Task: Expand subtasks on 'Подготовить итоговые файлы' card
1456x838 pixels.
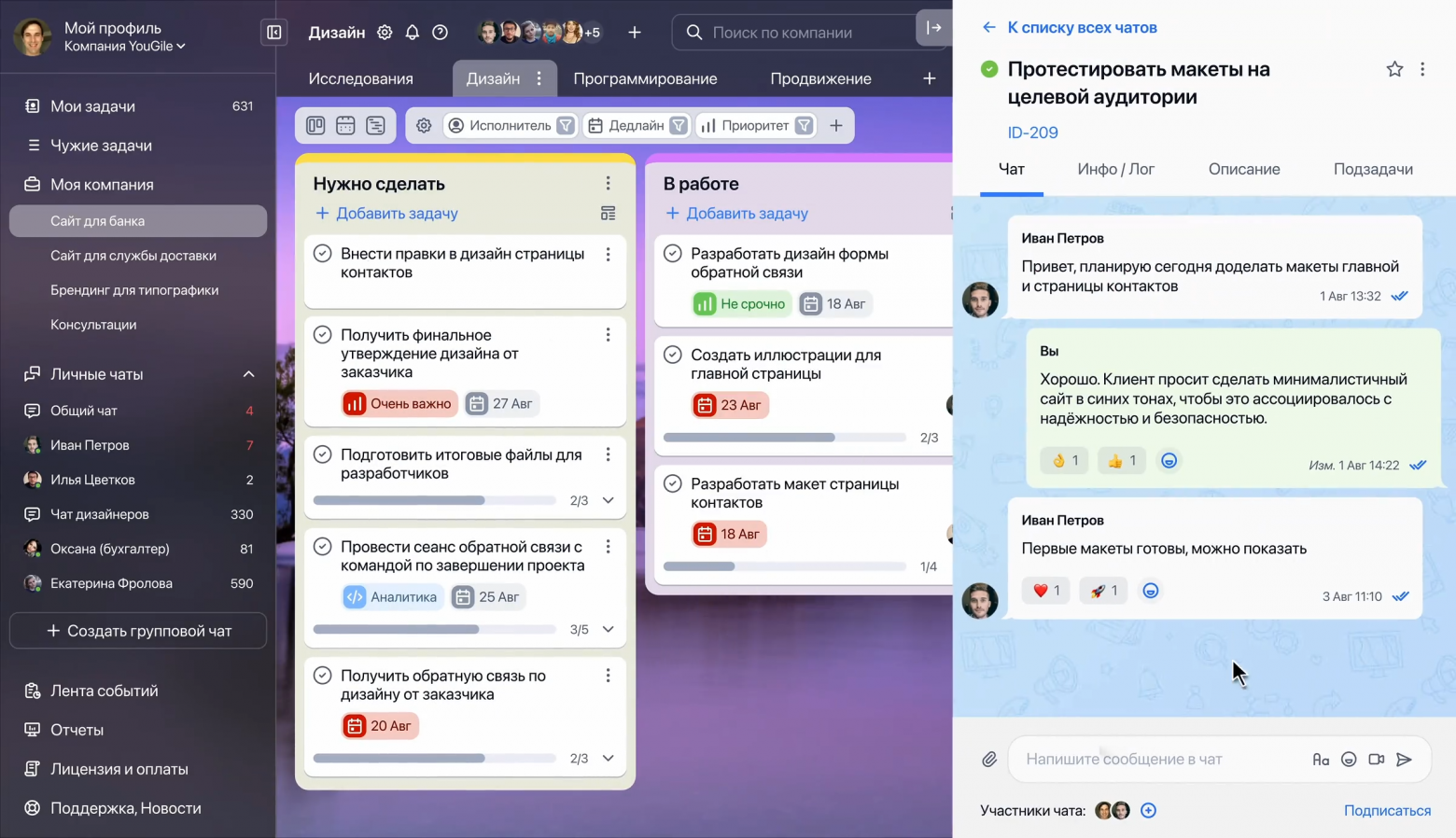Action: click(608, 499)
